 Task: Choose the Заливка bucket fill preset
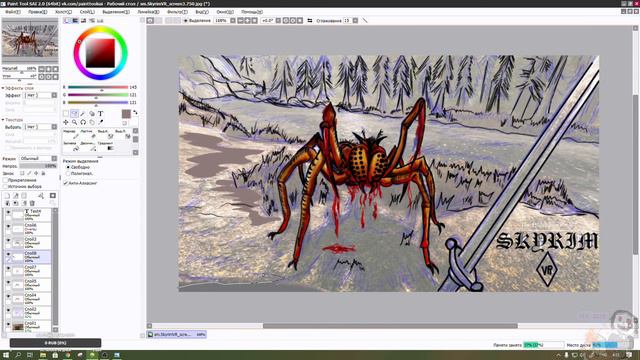coord(70,146)
